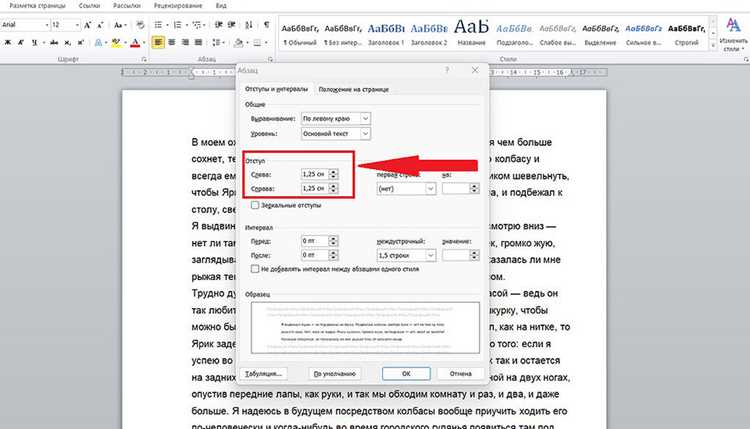The height and width of the screenshot is (429, 750).
Task: Toggle bold text formatting
Action: (8, 43)
